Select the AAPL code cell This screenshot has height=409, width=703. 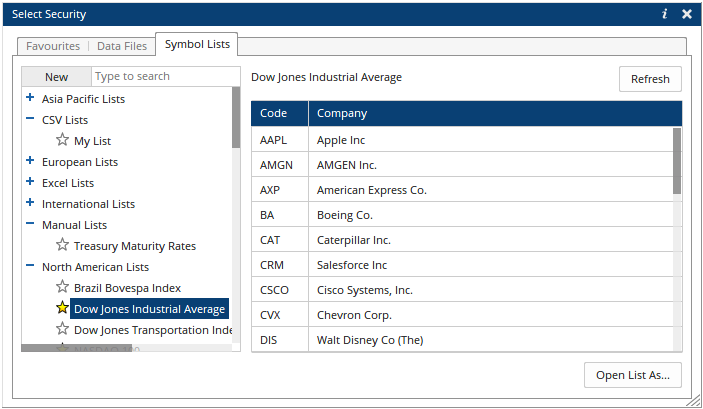pyautogui.click(x=280, y=140)
